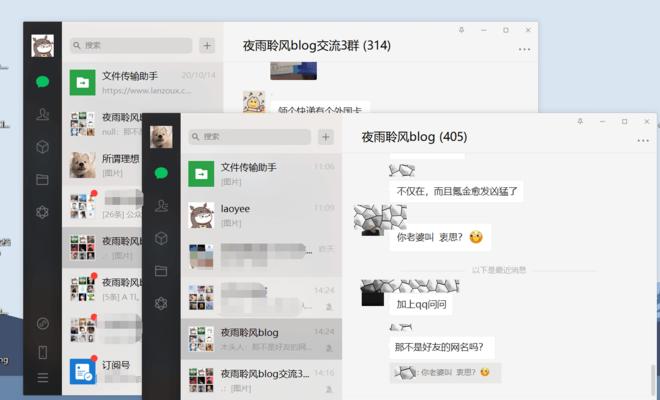Click the plus button in back window
The image size is (660, 400).
click(x=207, y=45)
